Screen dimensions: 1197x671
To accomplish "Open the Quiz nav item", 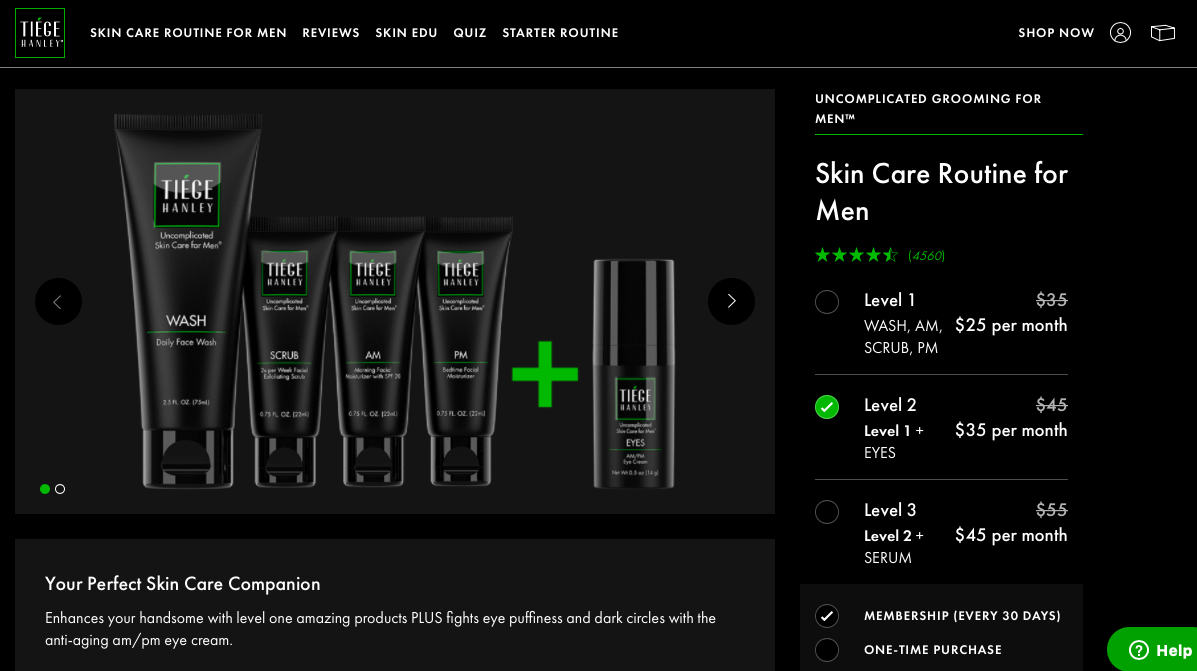I will pos(469,33).
